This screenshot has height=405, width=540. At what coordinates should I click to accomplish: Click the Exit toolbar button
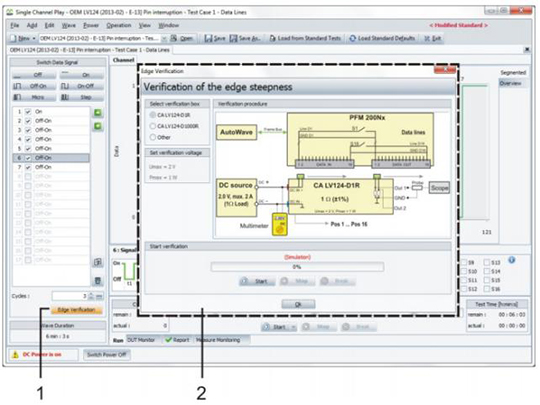click(x=433, y=38)
